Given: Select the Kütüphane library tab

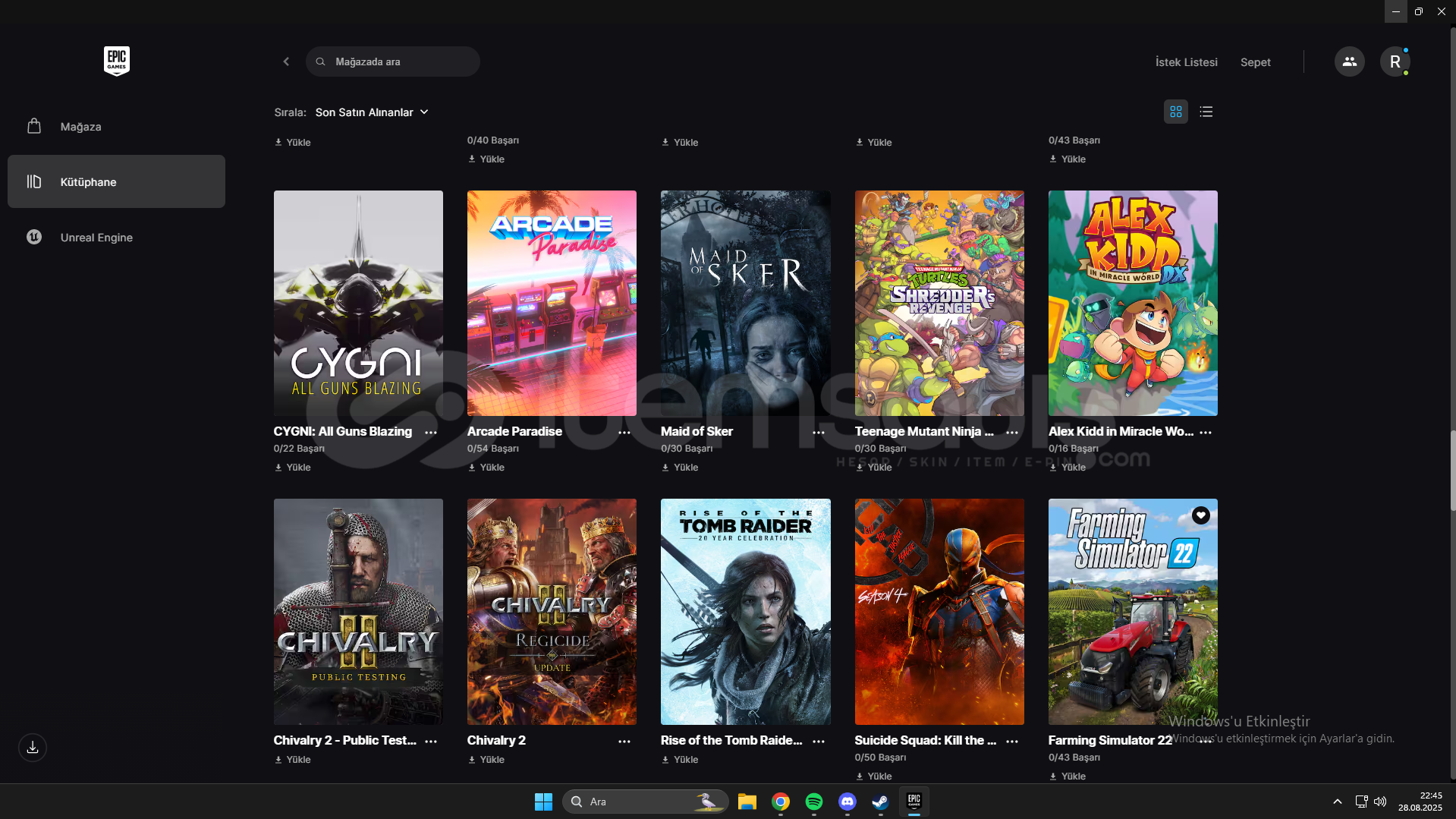Looking at the screenshot, I should [116, 181].
